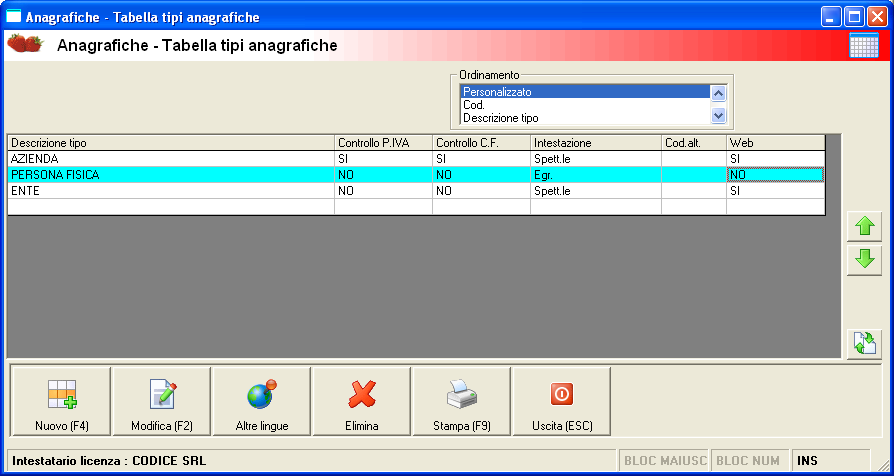Click ENTE Controllo C.F. NO cell

pos(481,191)
